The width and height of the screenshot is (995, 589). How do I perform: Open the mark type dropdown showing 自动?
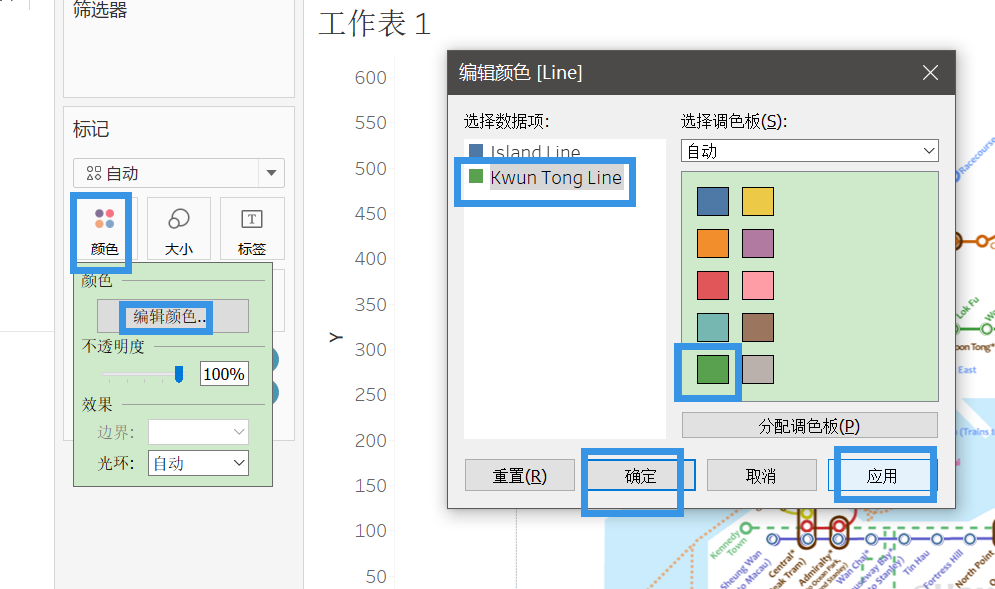(178, 172)
